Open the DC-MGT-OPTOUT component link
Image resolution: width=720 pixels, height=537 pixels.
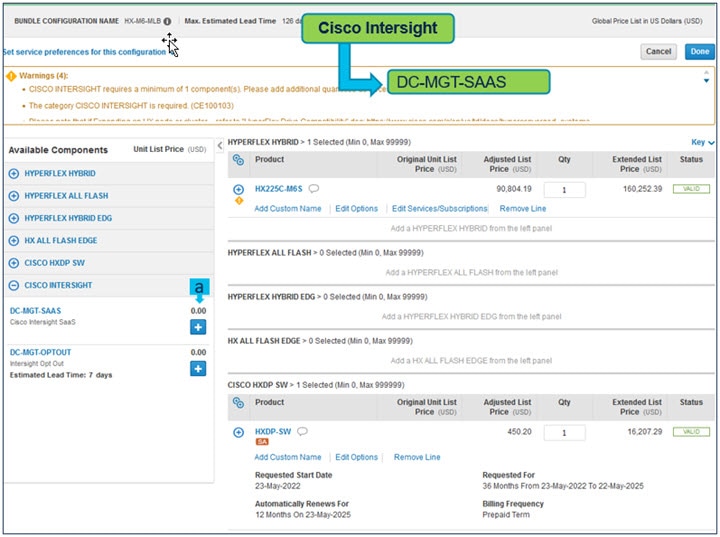click(40, 352)
